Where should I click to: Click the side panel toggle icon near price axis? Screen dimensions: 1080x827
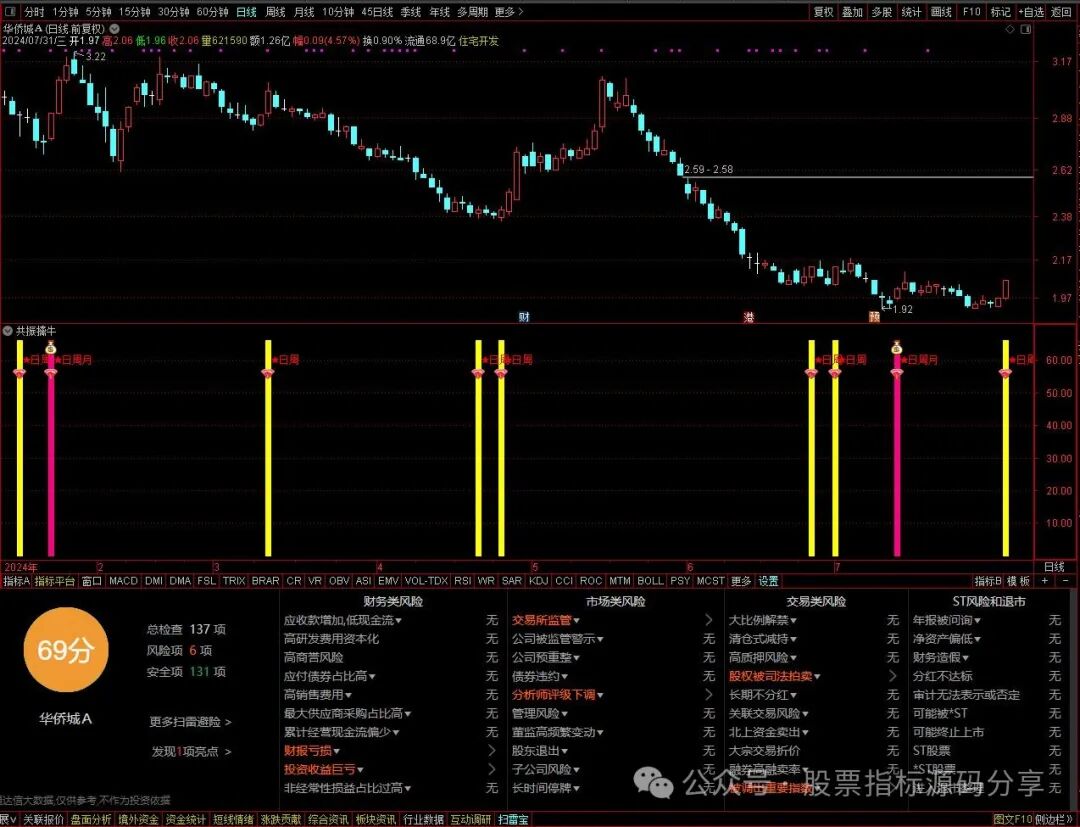1026,30
